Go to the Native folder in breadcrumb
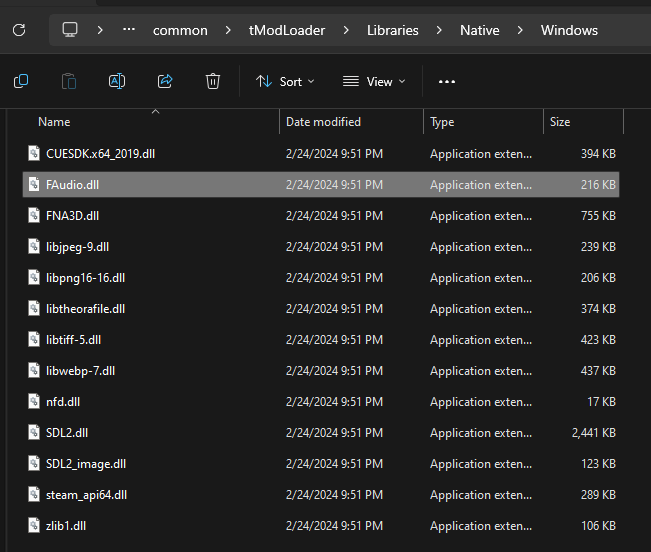Viewport: 651px width, 552px height. tap(480, 30)
